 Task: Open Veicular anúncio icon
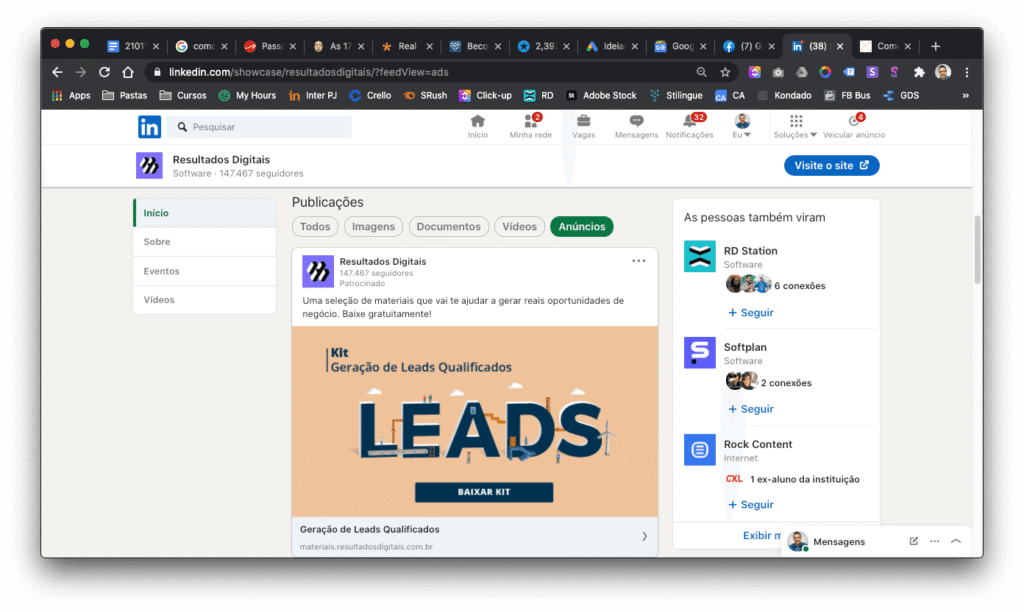[854, 126]
